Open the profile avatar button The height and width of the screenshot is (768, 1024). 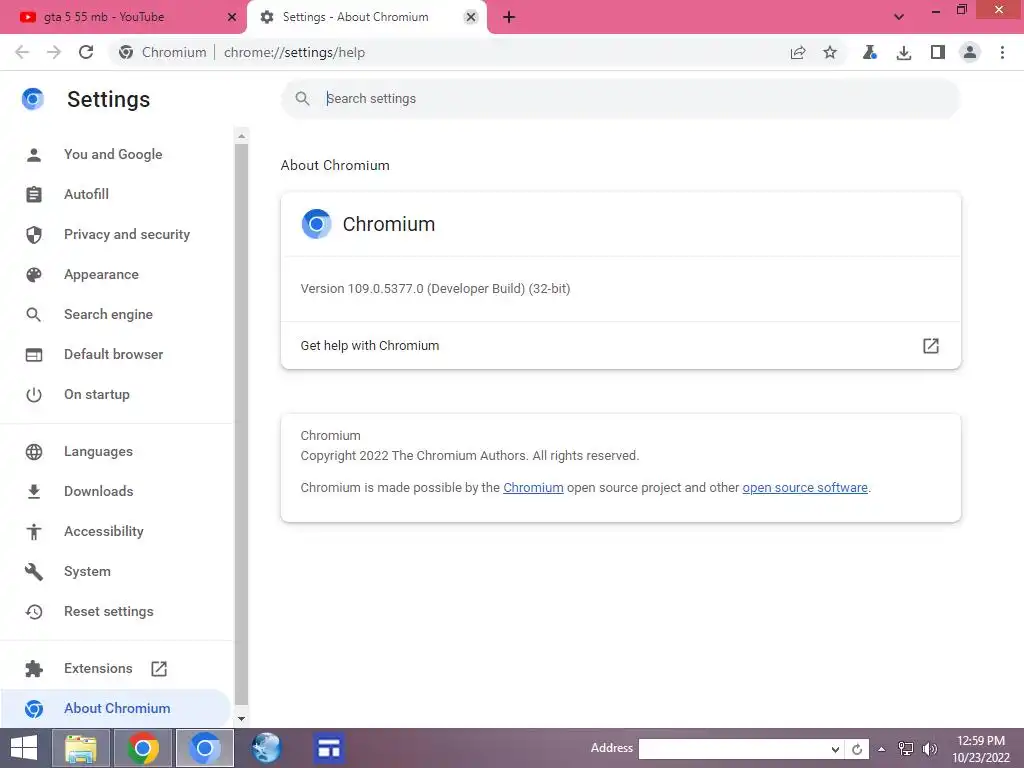970,52
